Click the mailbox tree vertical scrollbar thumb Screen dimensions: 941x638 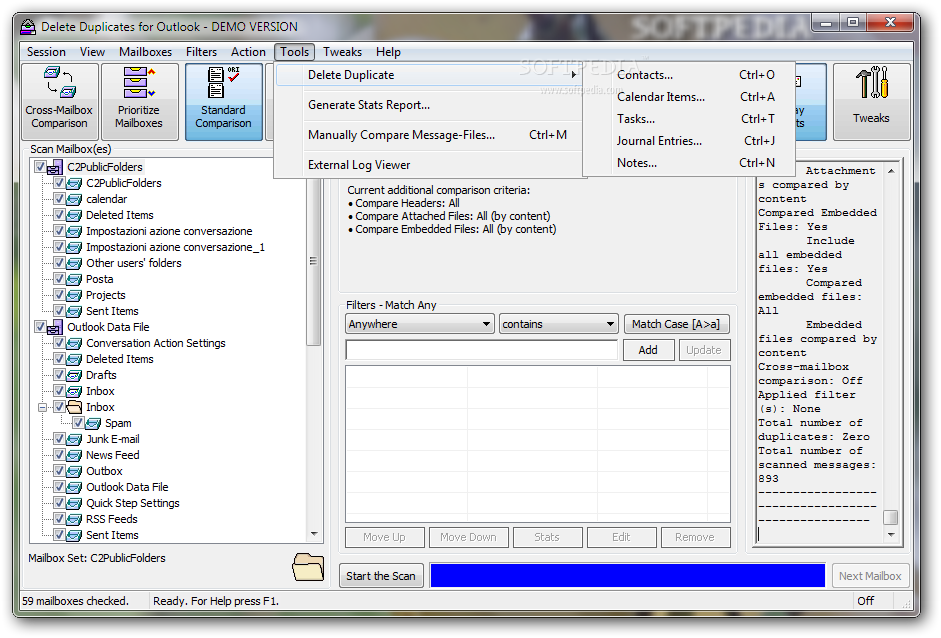click(314, 262)
